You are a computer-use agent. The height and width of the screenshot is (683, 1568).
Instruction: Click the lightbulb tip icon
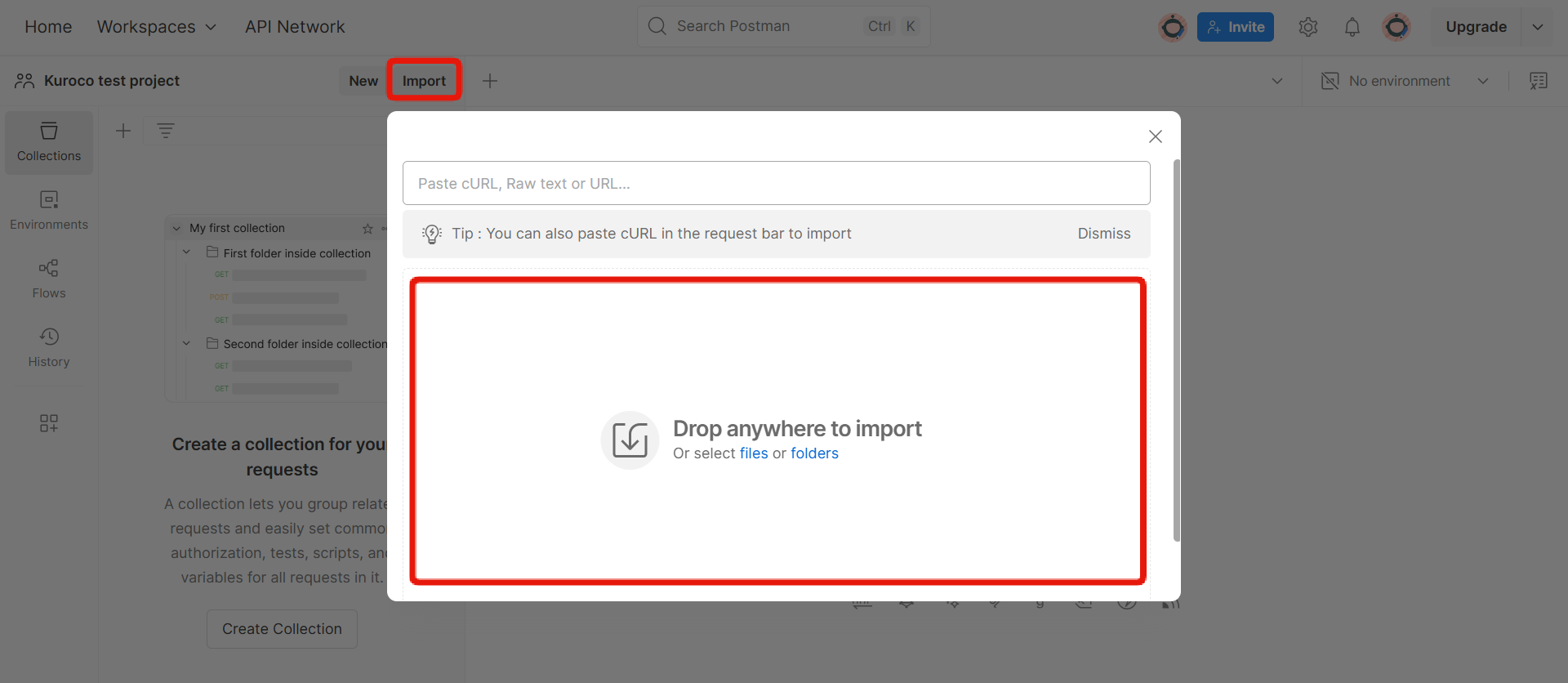click(x=432, y=234)
